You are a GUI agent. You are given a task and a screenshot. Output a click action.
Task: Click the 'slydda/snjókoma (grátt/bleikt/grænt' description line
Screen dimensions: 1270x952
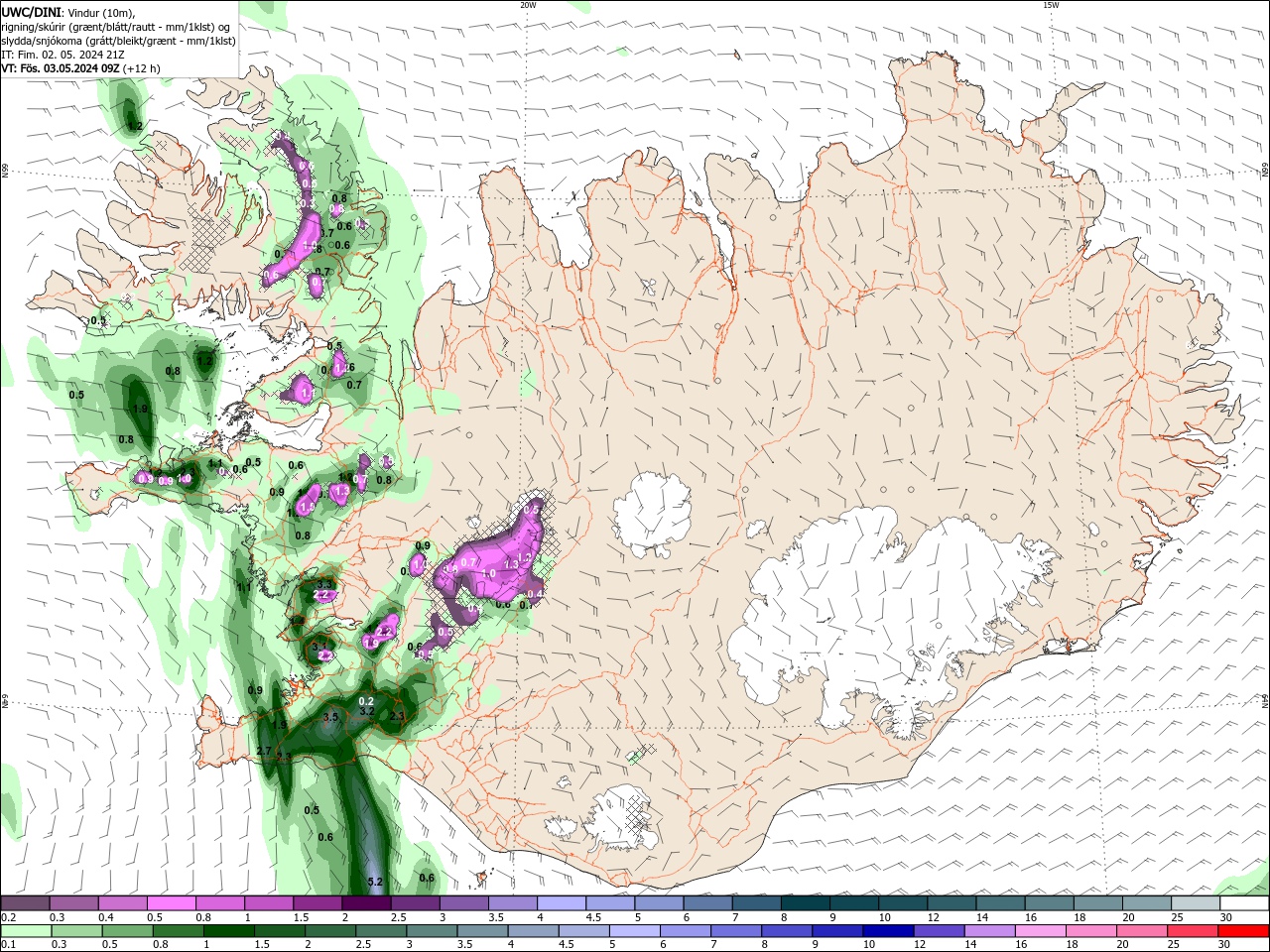[118, 41]
